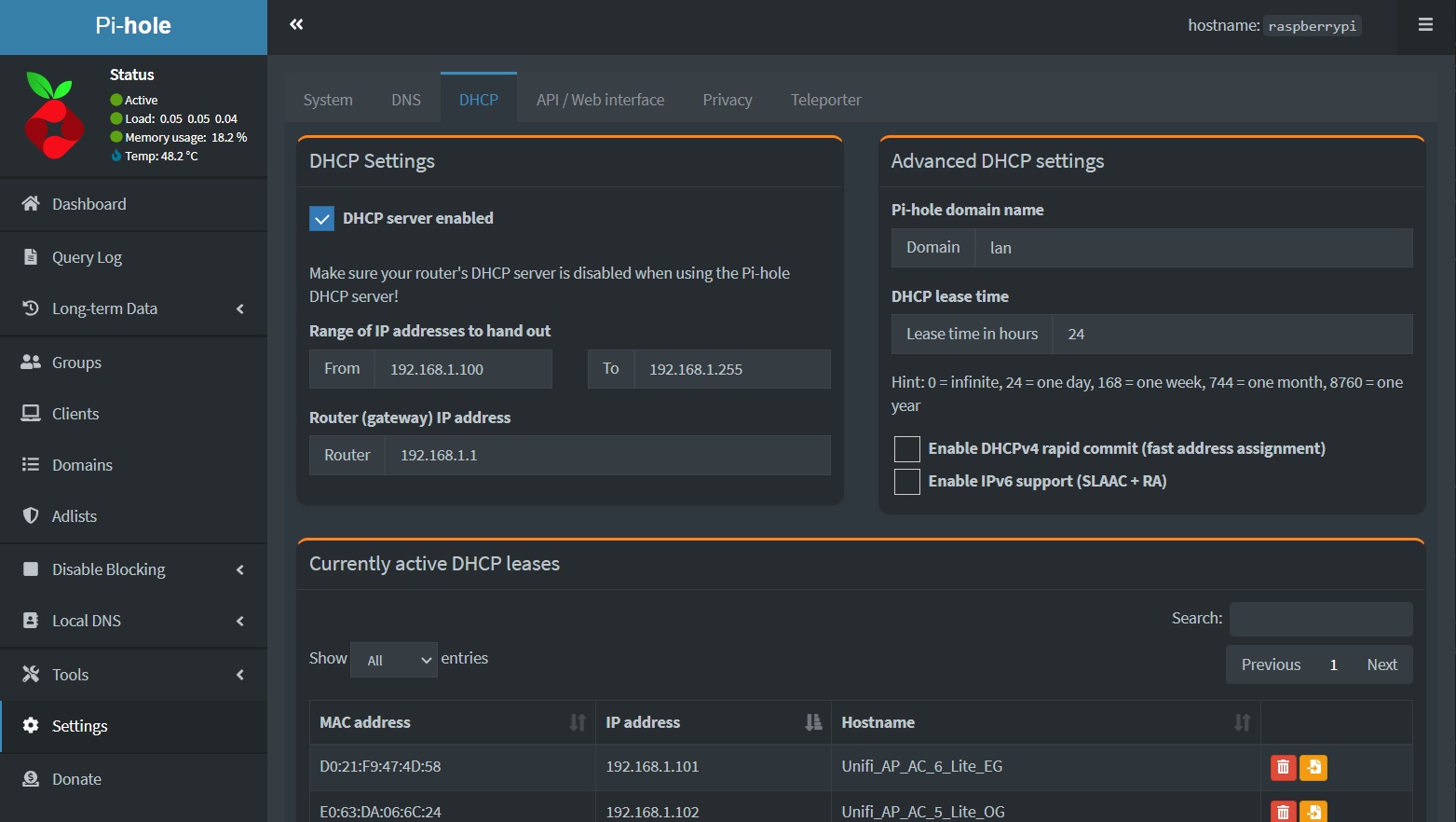Screen dimensions: 1456x822
Task: Click the Dashboard home icon
Action: coord(31,203)
